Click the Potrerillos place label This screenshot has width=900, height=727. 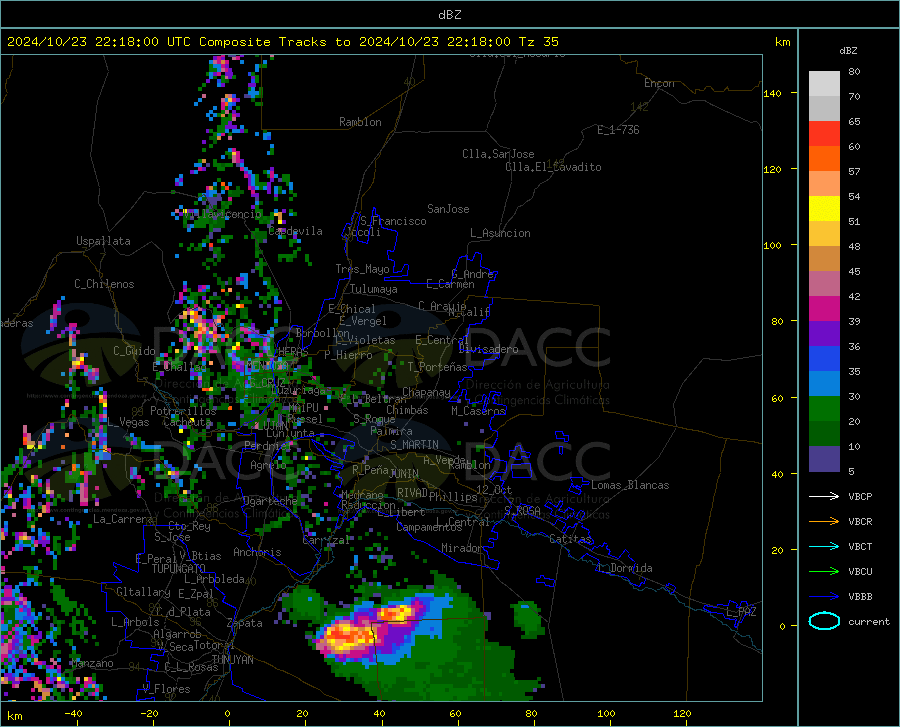[183, 411]
